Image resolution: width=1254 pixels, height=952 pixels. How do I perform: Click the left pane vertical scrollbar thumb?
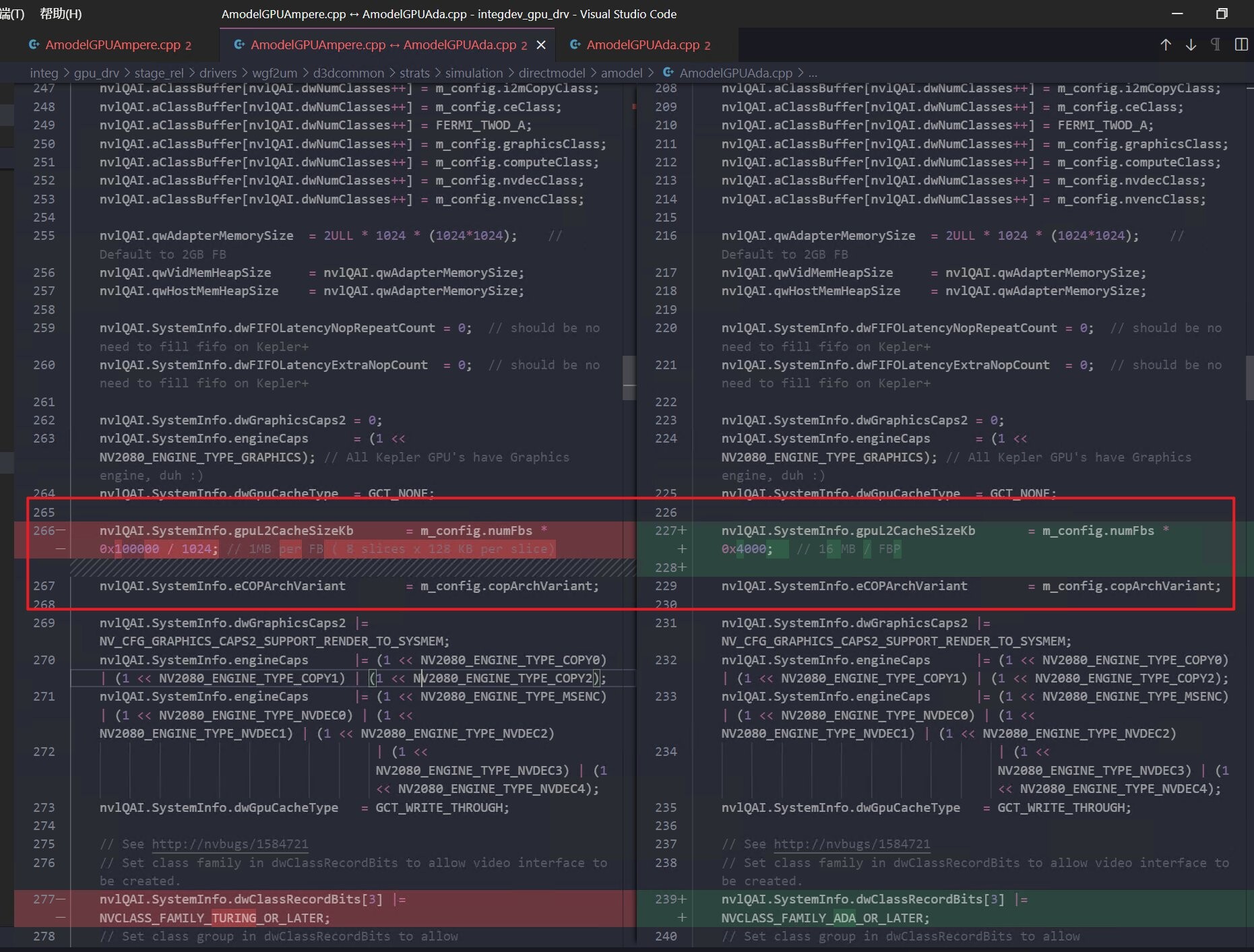(x=629, y=377)
